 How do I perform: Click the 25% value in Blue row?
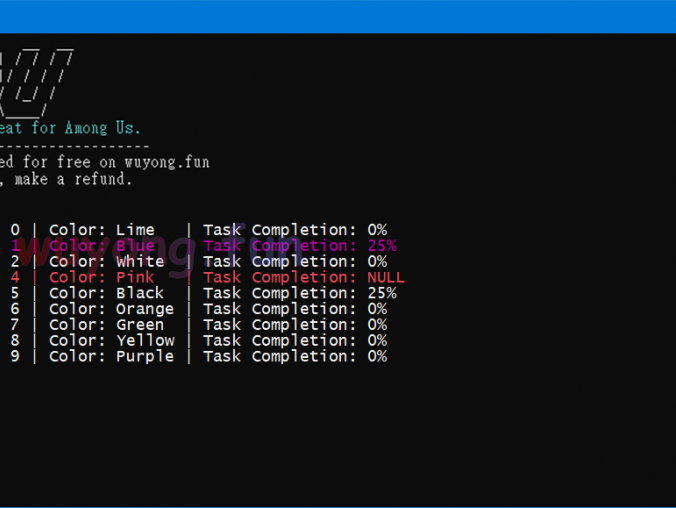pos(381,246)
